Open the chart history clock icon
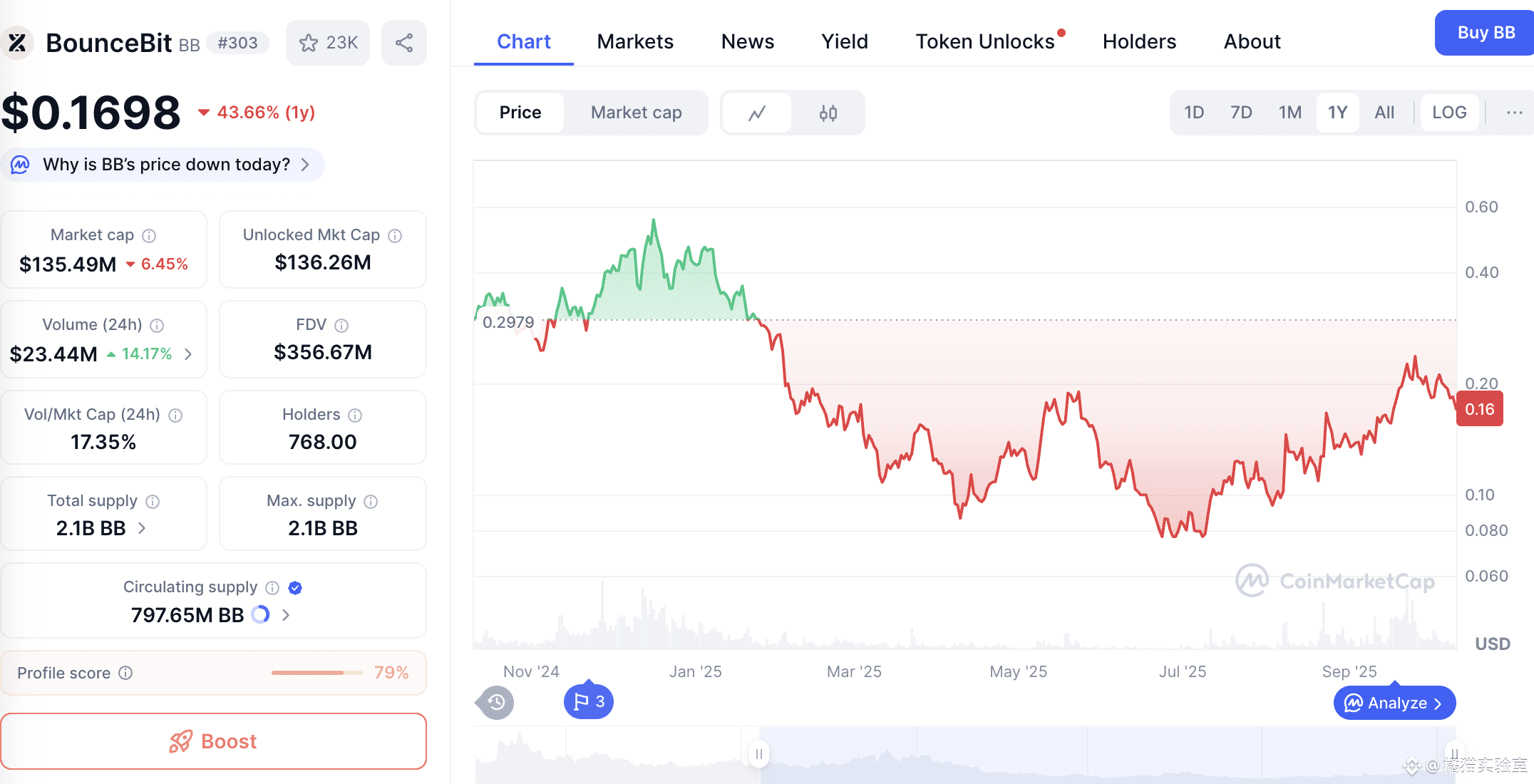Image resolution: width=1534 pixels, height=784 pixels. 496,703
